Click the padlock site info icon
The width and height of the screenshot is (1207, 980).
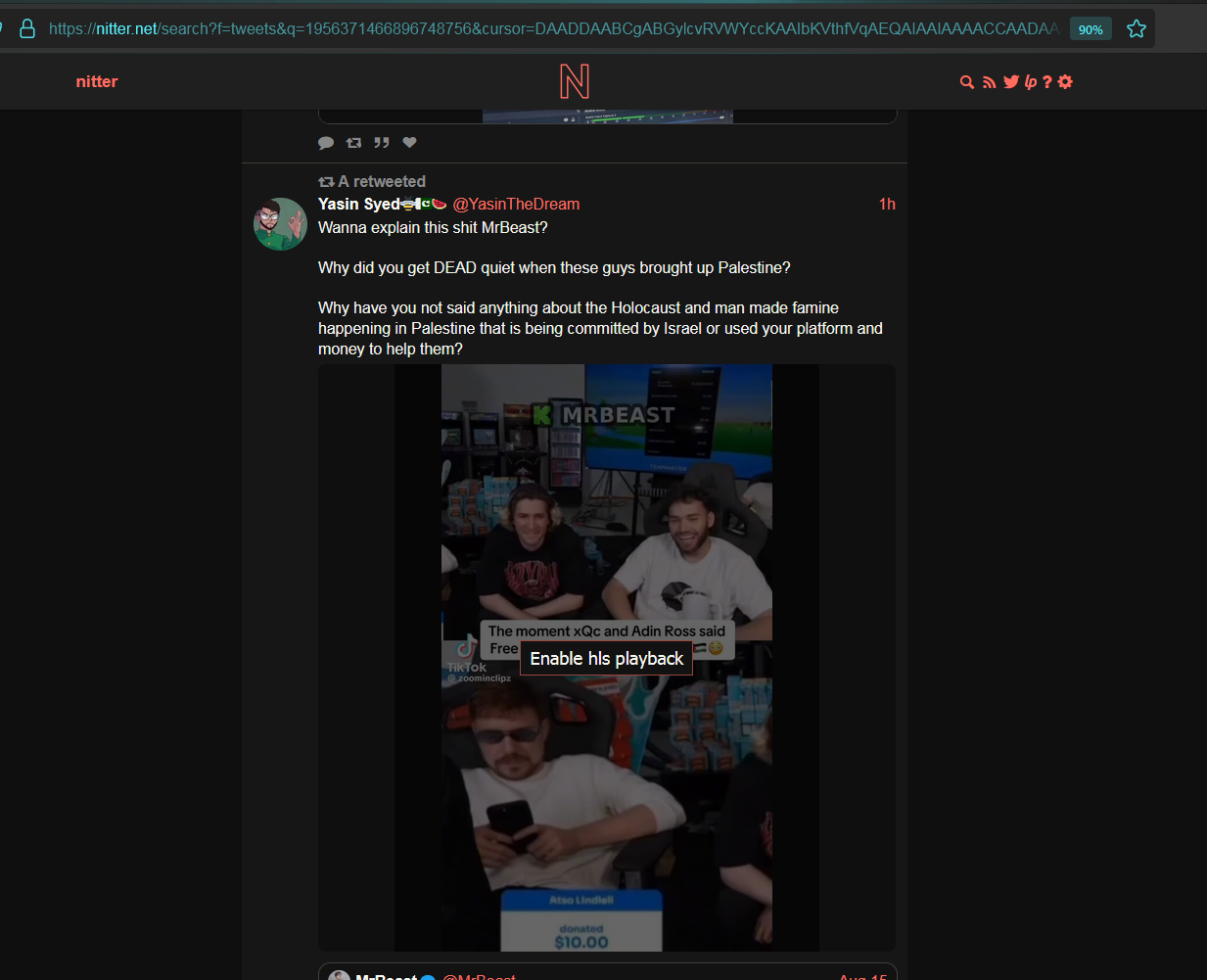pos(28,29)
